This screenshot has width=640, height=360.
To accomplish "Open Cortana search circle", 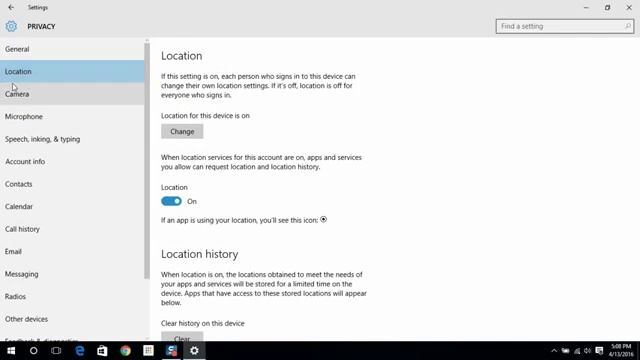I will coord(33,351).
